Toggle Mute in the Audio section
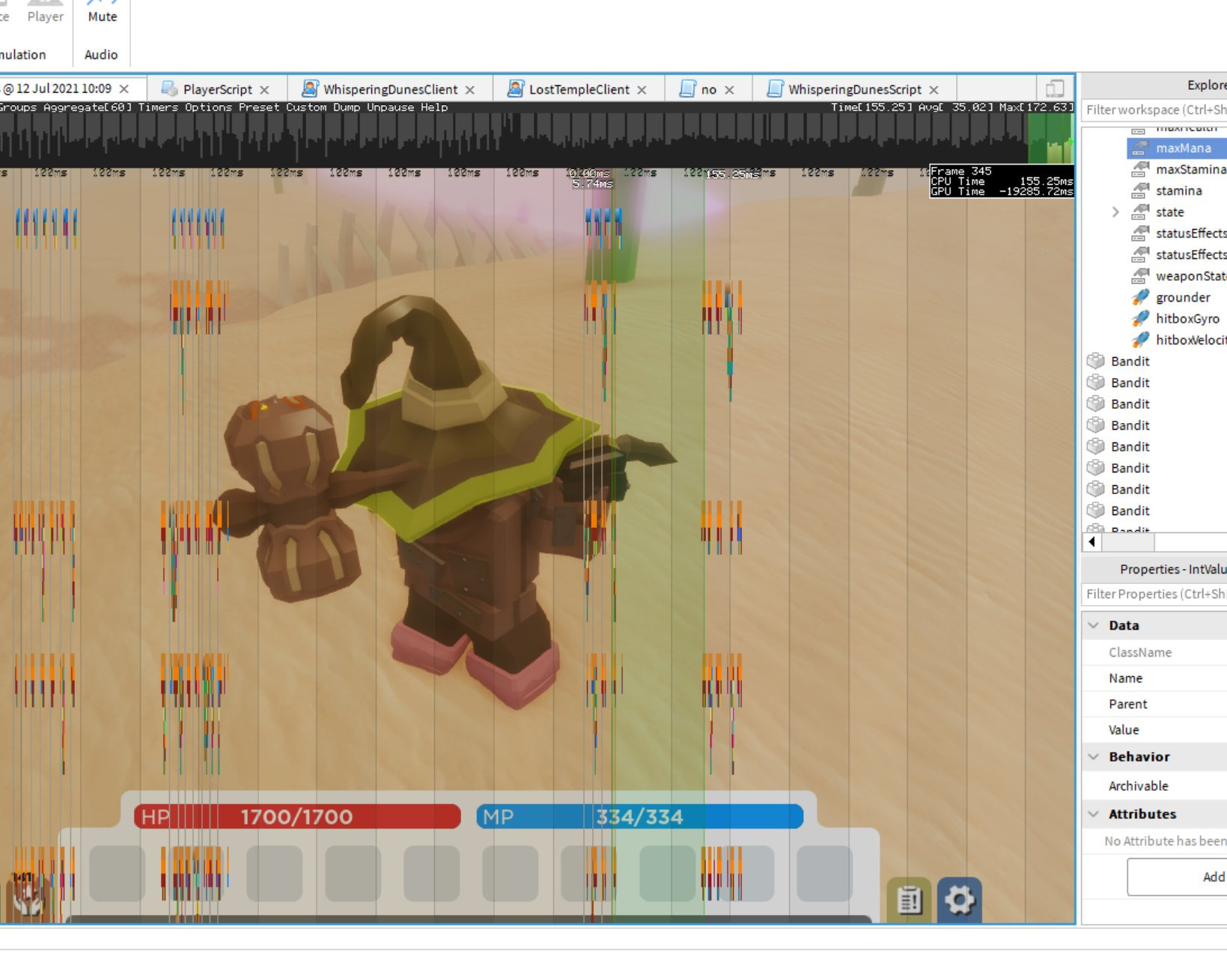Screen dimensions: 1227x980 click(101, 15)
